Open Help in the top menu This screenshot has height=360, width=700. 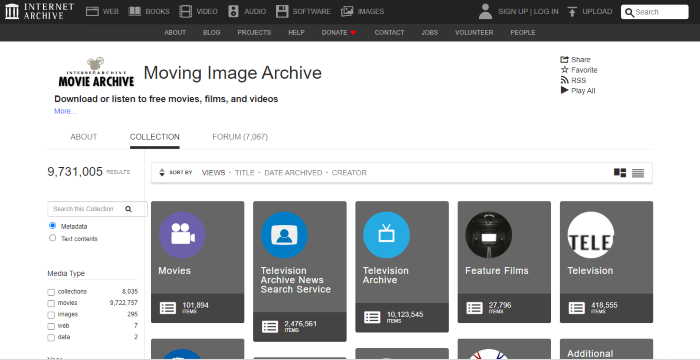coord(296,33)
